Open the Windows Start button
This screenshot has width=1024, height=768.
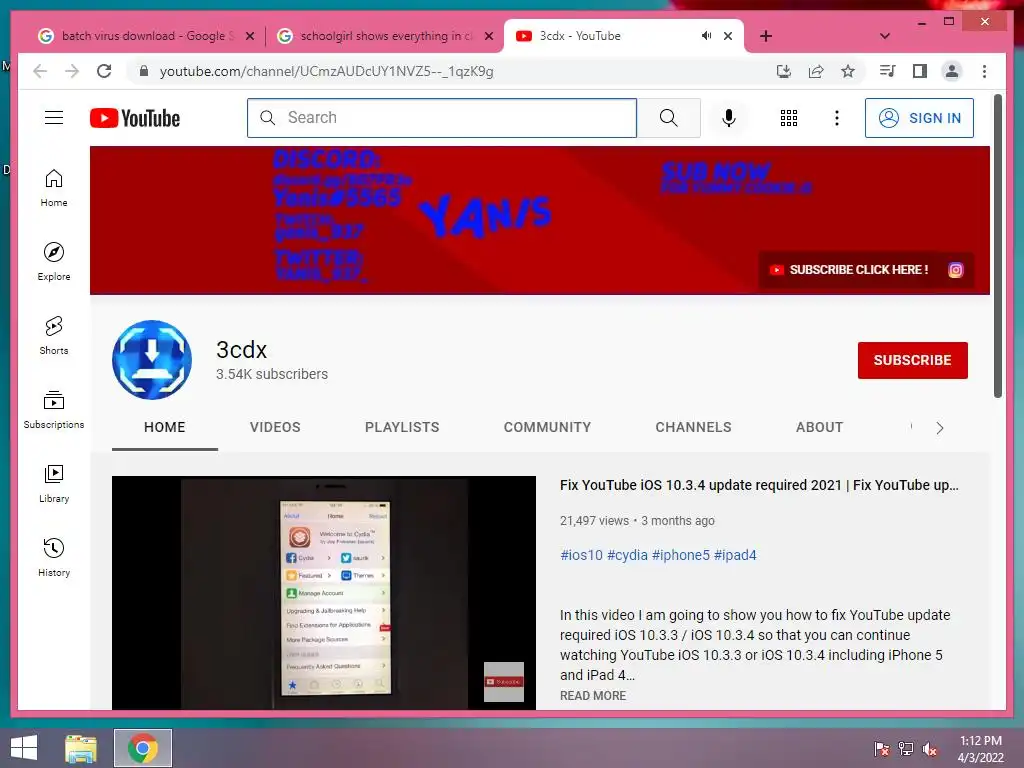24,748
